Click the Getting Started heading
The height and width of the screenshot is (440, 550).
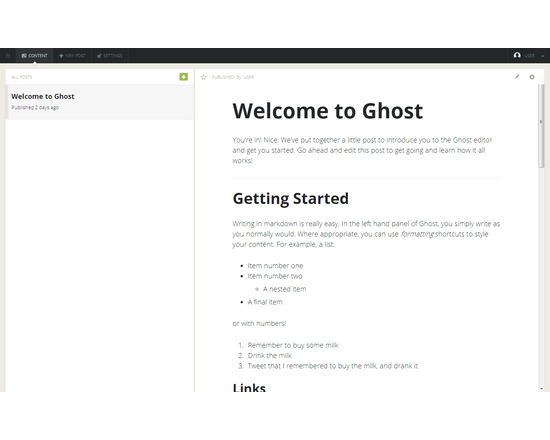tap(290, 199)
